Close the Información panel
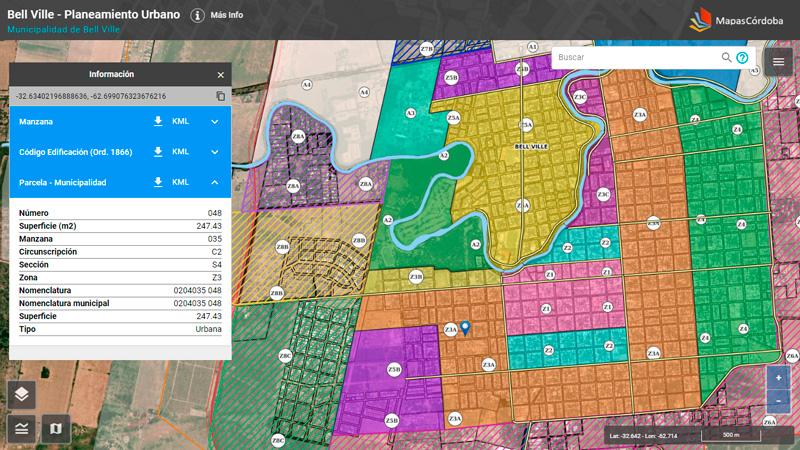Screen dimensions: 800x450 point(221,75)
